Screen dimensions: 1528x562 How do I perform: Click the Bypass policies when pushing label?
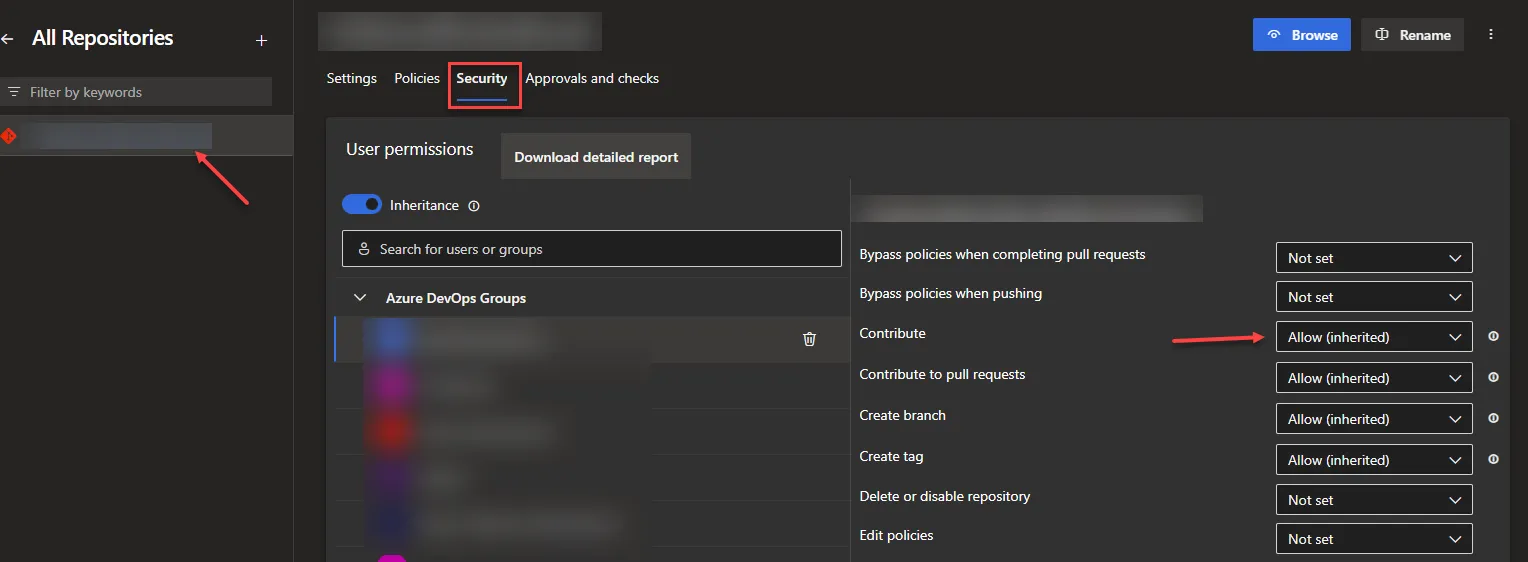951,293
